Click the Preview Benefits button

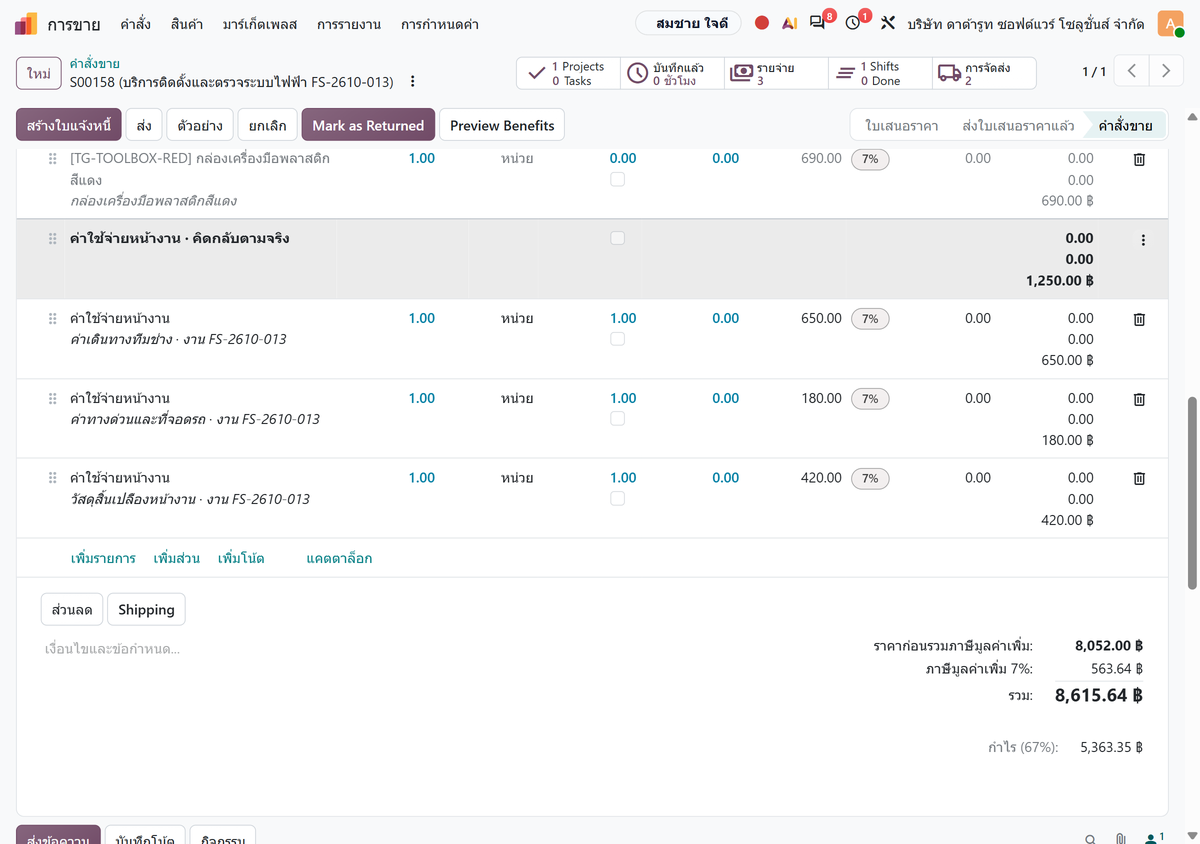[x=502, y=125]
